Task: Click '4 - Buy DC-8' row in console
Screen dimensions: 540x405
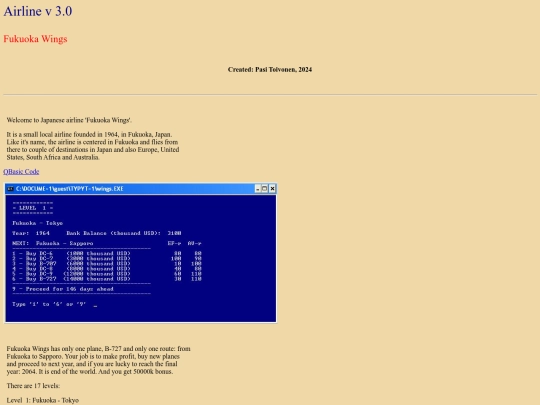Action: pos(107,269)
